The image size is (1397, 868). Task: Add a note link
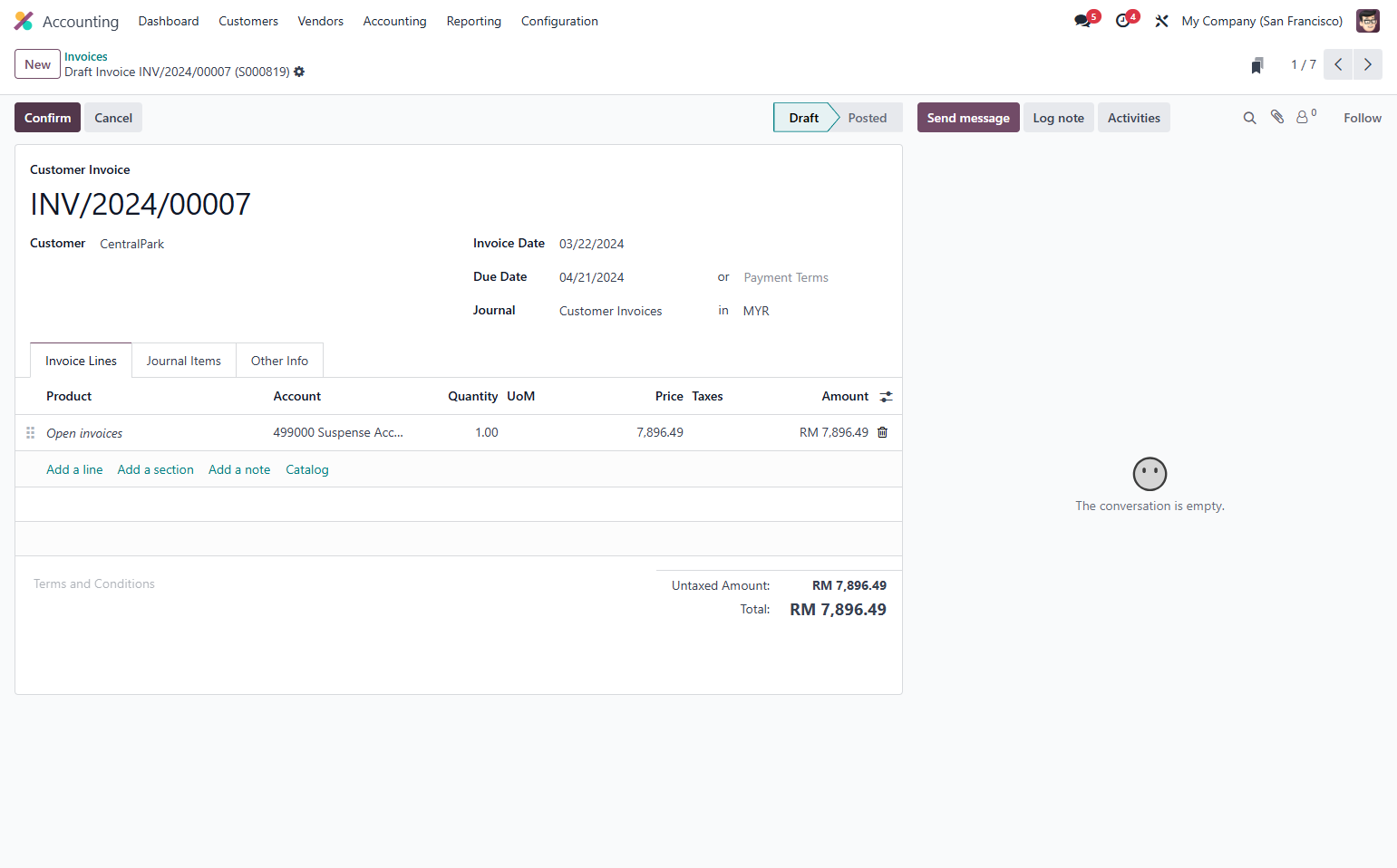pyautogui.click(x=239, y=469)
